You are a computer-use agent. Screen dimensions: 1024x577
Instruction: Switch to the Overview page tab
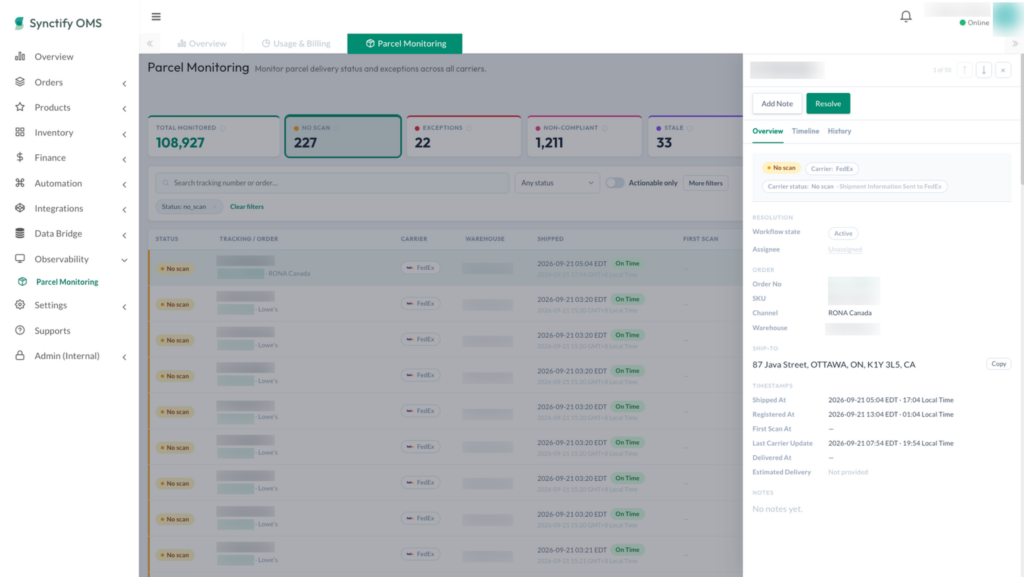[x=202, y=44]
